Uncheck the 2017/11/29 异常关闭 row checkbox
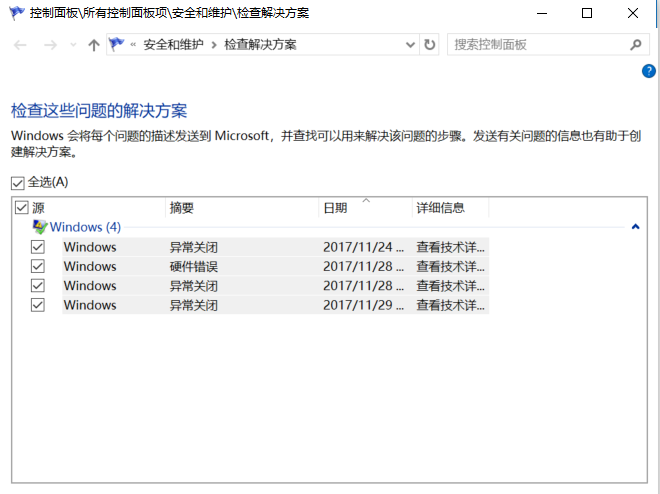The width and height of the screenshot is (660, 494). [x=38, y=305]
